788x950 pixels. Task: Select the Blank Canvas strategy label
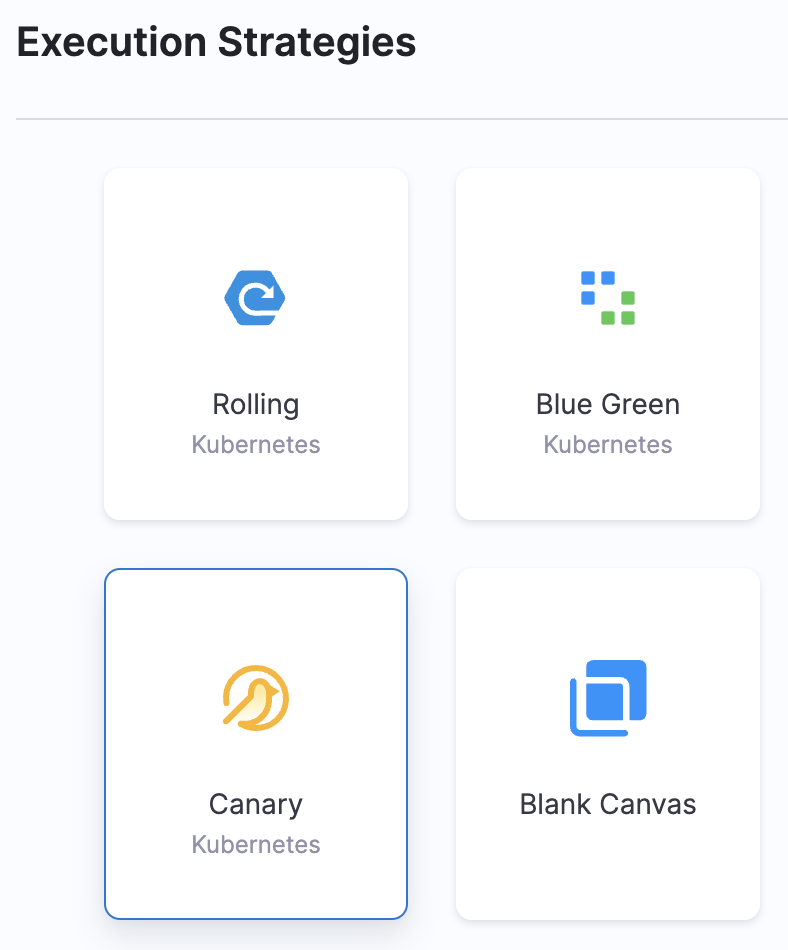[x=608, y=805]
